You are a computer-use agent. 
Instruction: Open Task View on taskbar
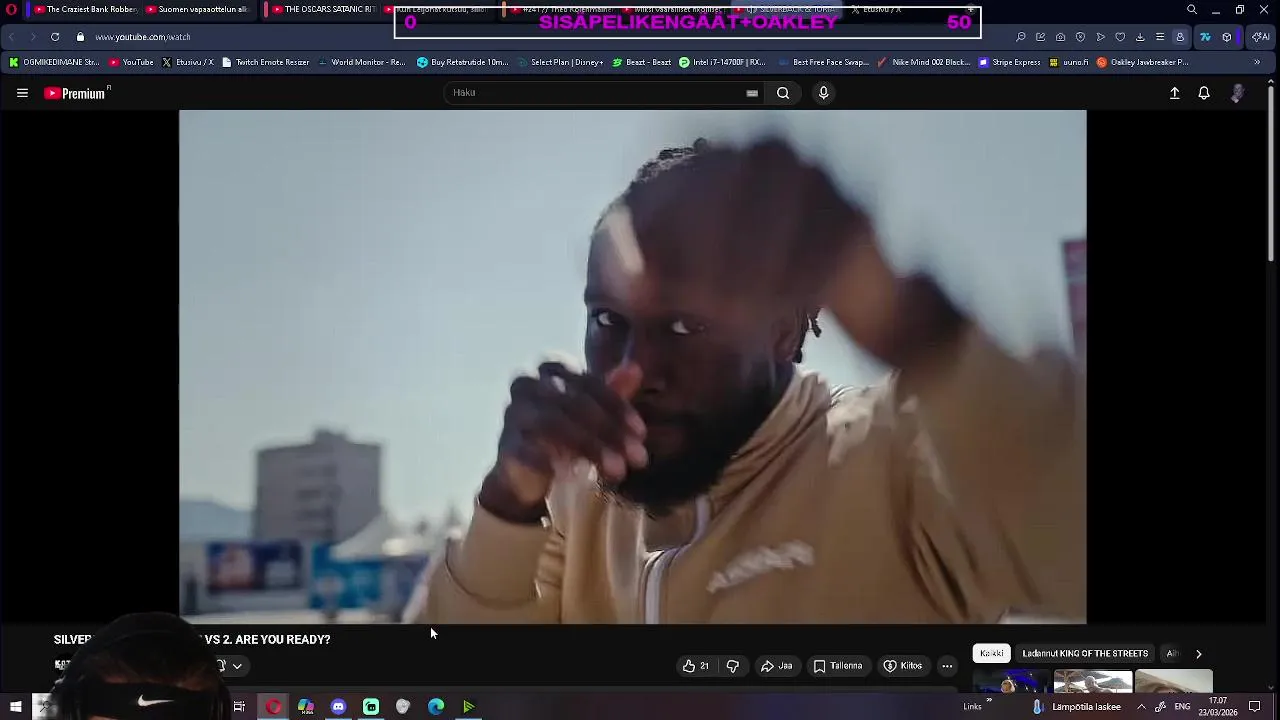(239, 707)
